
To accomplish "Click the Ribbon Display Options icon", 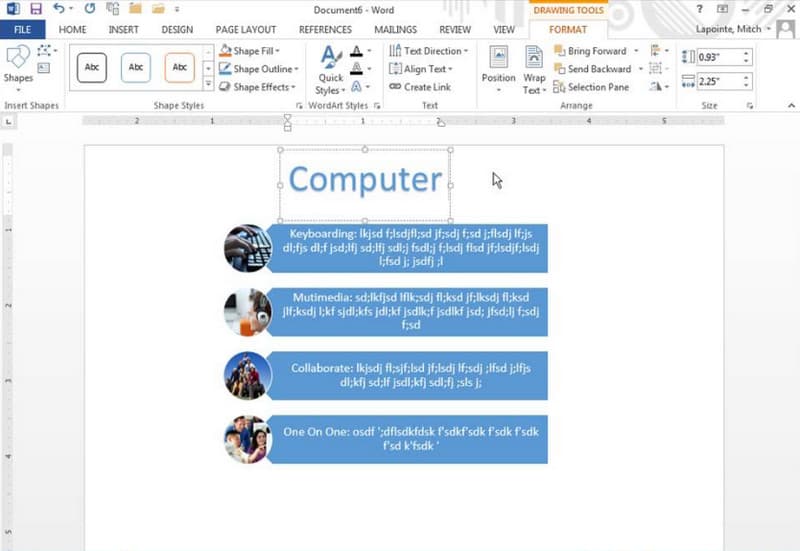I will click(722, 9).
